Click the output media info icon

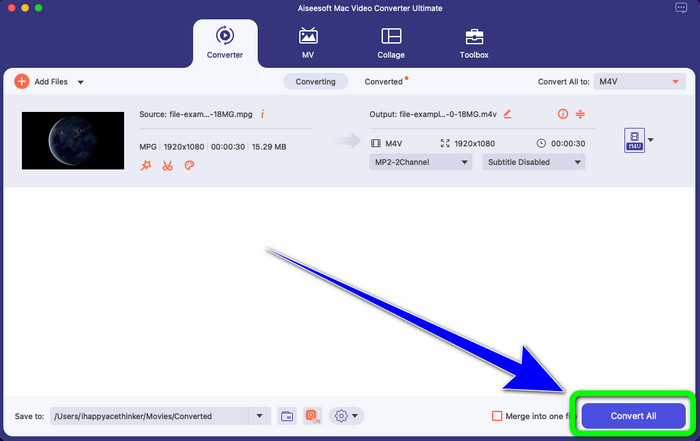point(562,114)
